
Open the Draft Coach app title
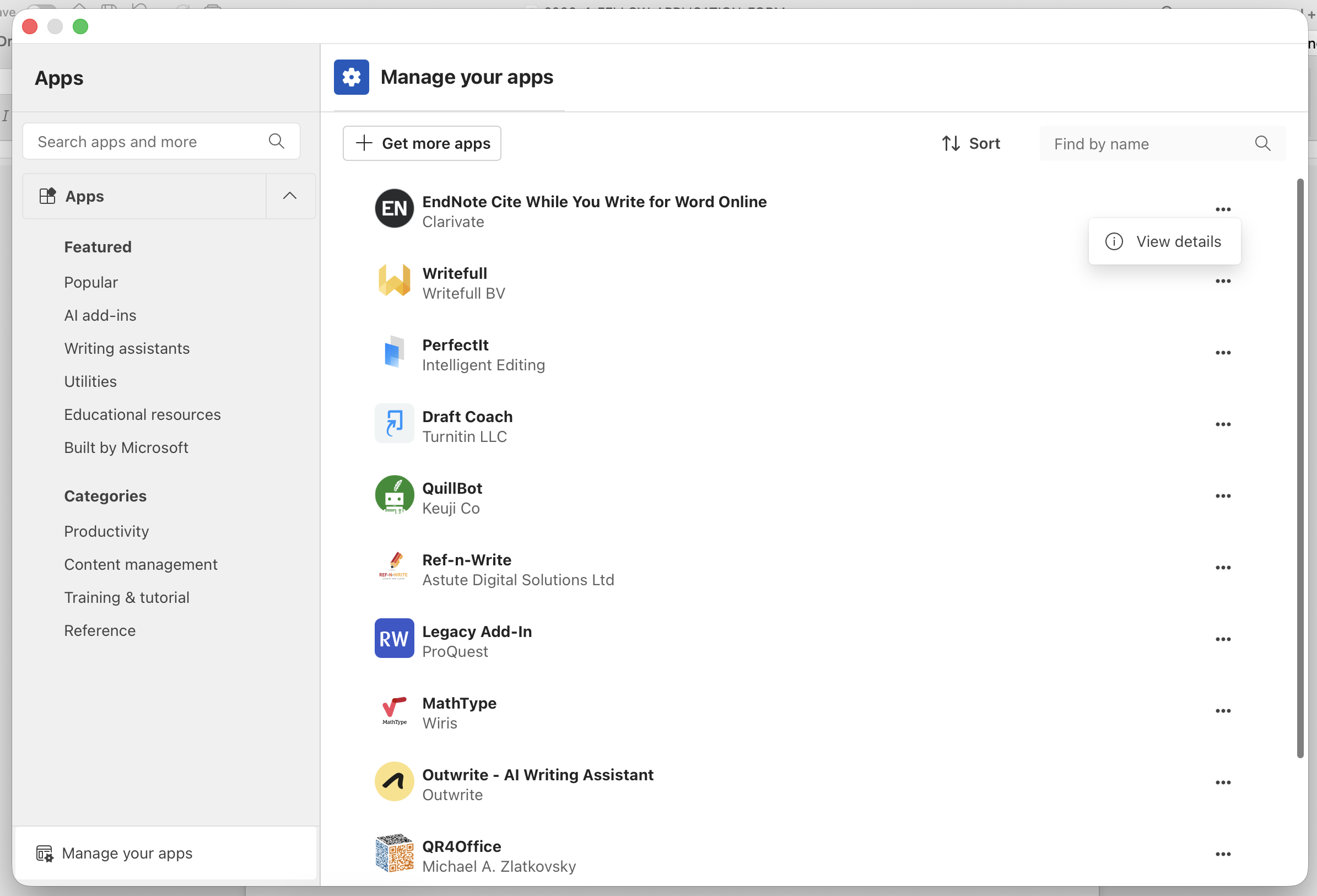tap(467, 417)
